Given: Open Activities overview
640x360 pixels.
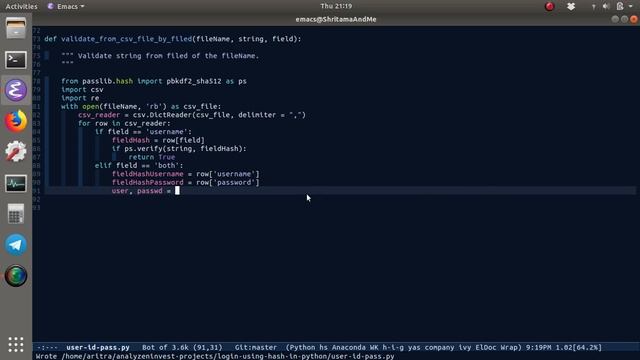Looking at the screenshot, I should [x=21, y=6].
